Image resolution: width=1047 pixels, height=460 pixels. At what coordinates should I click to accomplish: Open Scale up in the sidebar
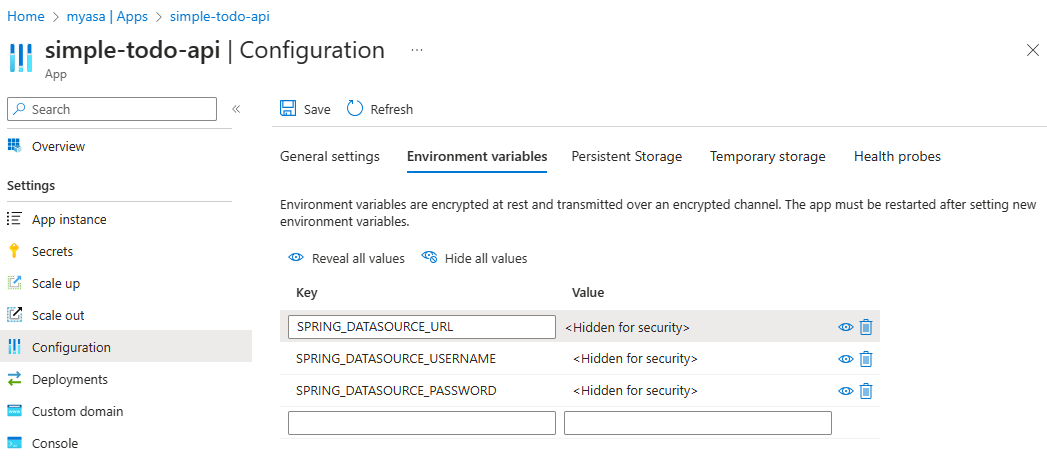coord(56,283)
